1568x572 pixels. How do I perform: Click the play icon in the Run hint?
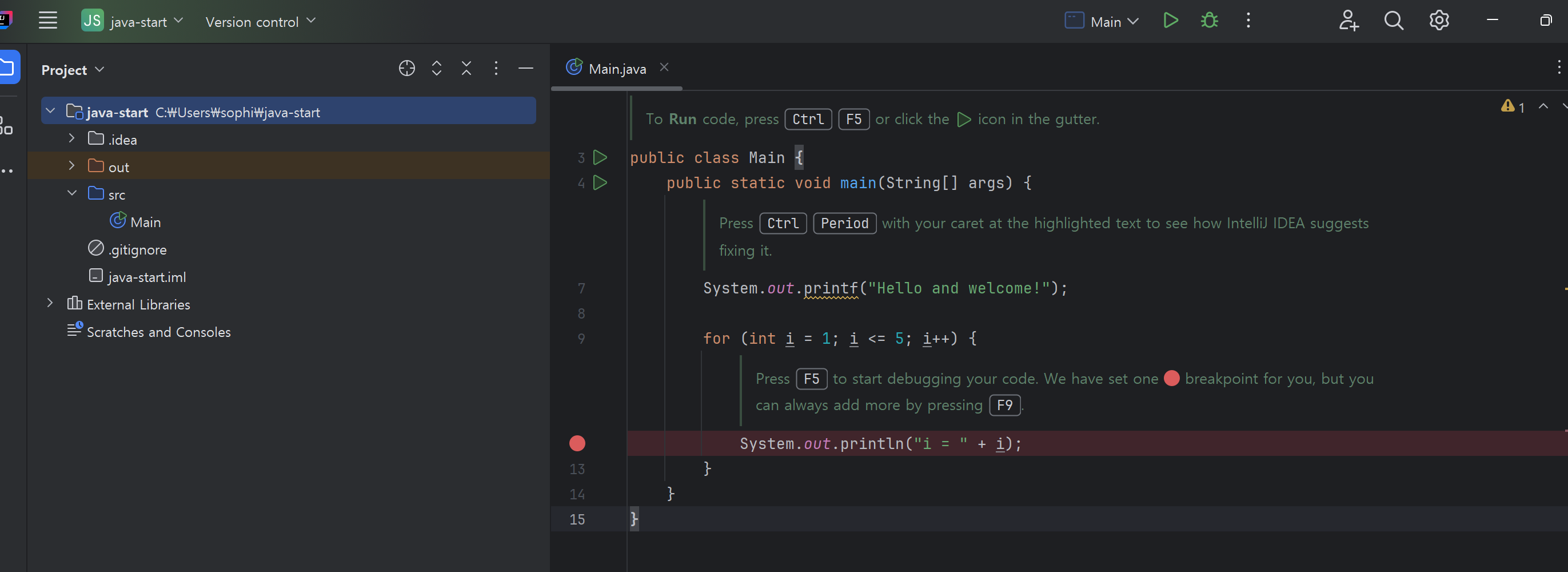coord(964,120)
